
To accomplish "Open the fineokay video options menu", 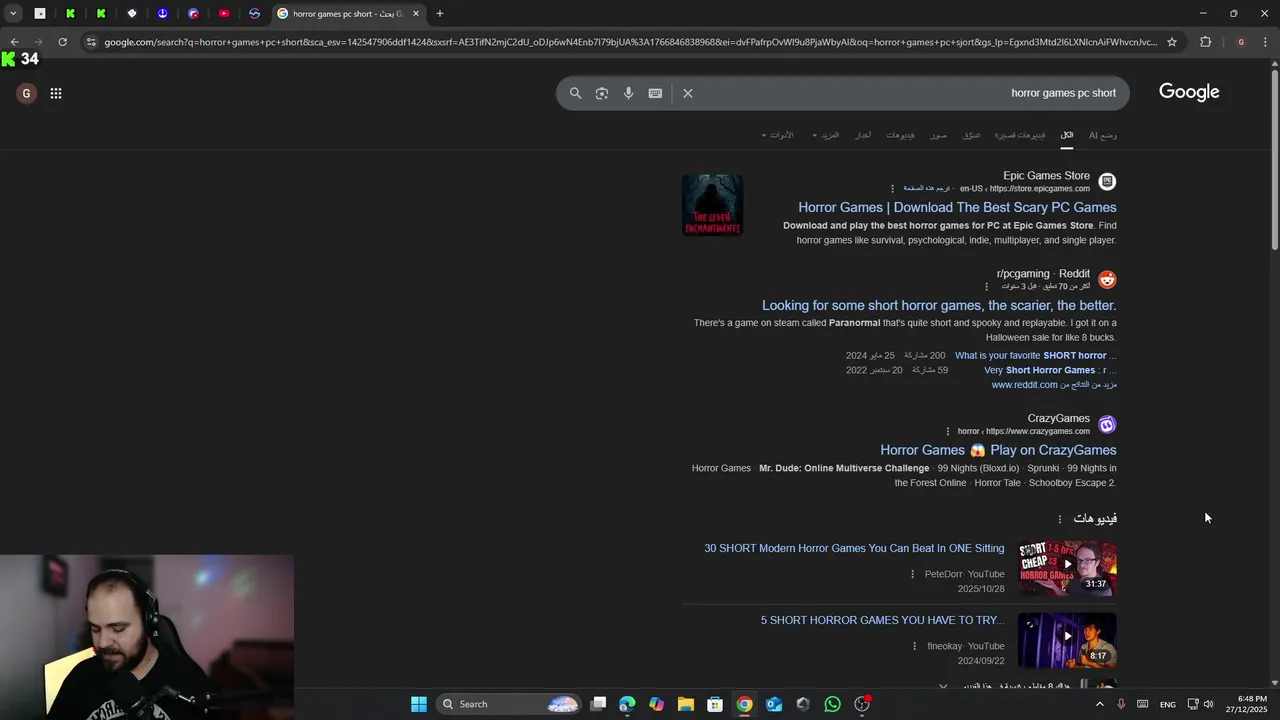I will [x=914, y=646].
